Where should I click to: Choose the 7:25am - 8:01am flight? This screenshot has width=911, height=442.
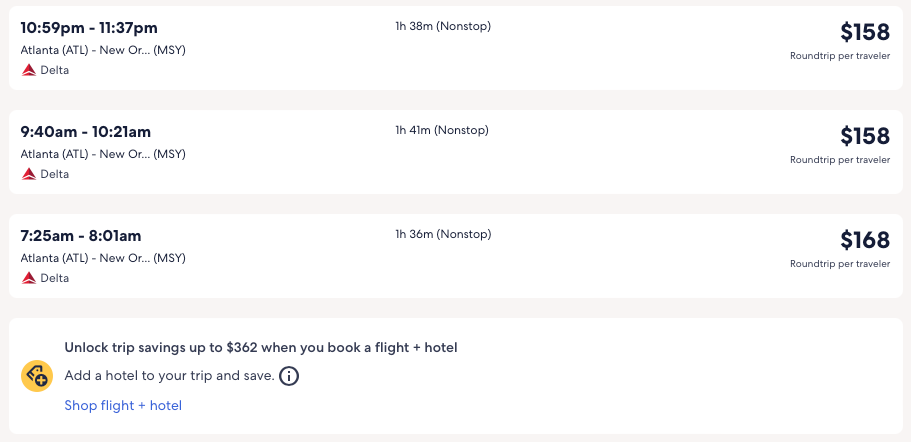click(x=81, y=236)
